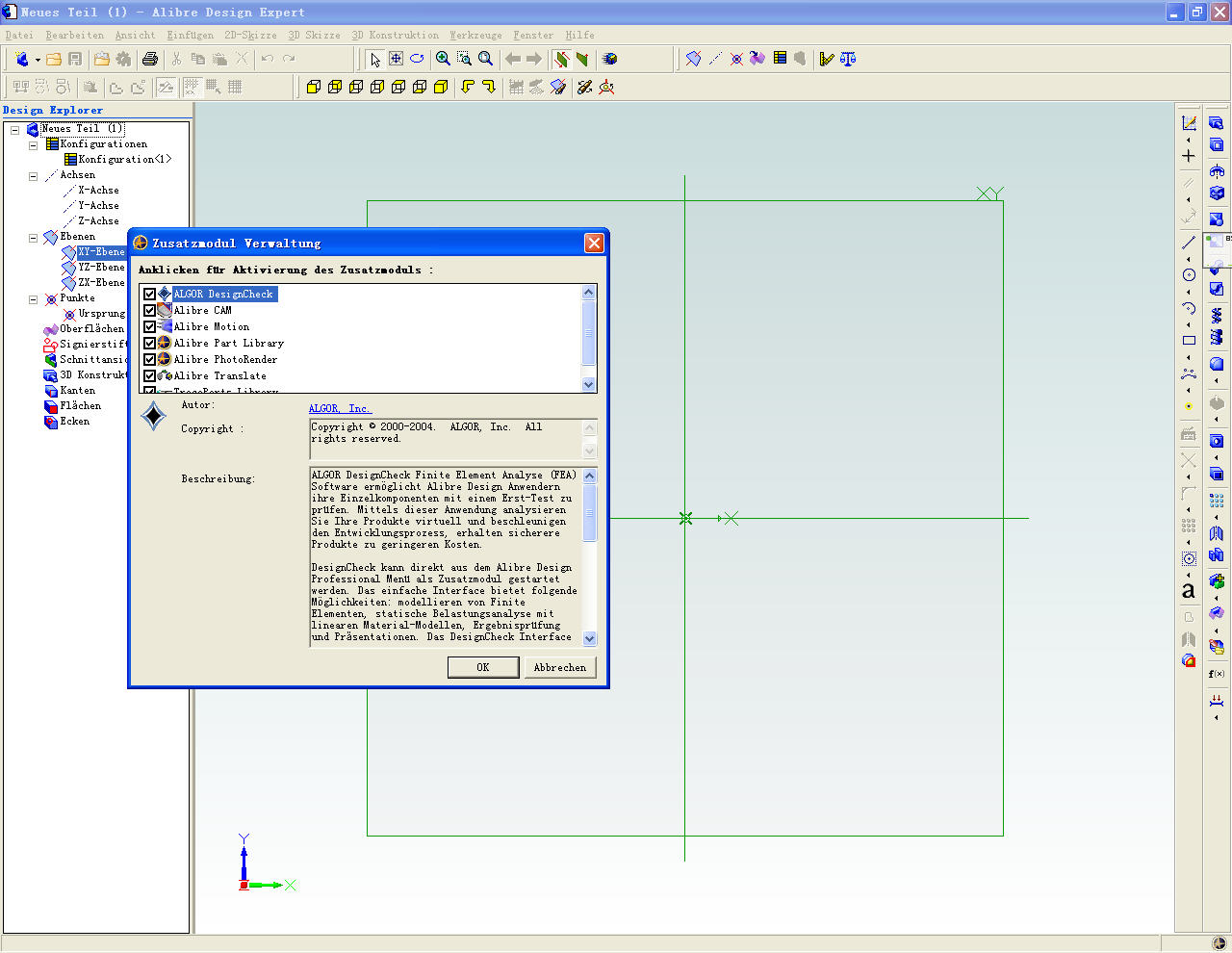Select the Flächen tree item
The width and height of the screenshot is (1232, 953).
click(x=80, y=406)
